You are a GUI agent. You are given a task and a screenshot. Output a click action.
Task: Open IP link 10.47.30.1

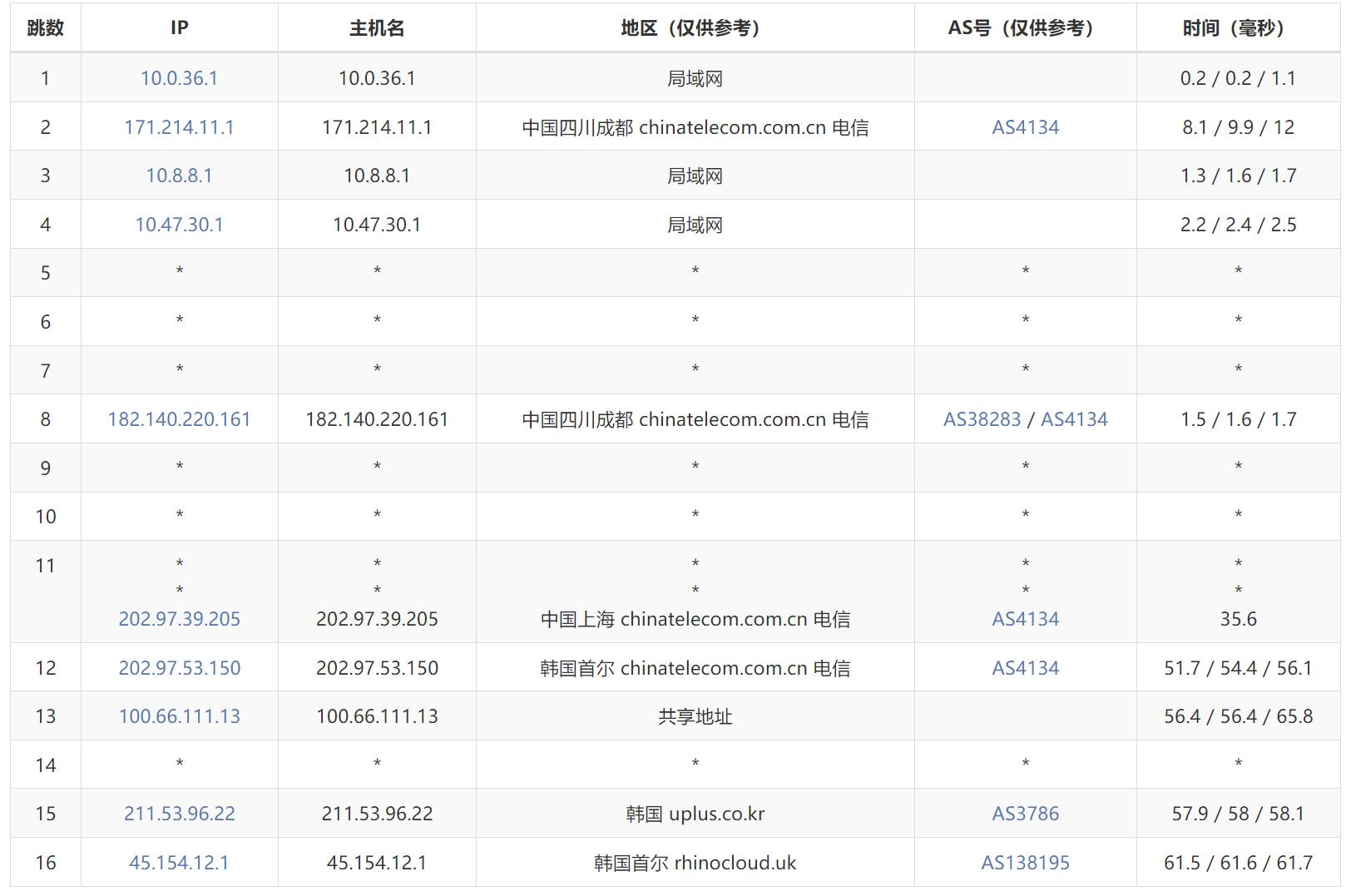[179, 225]
